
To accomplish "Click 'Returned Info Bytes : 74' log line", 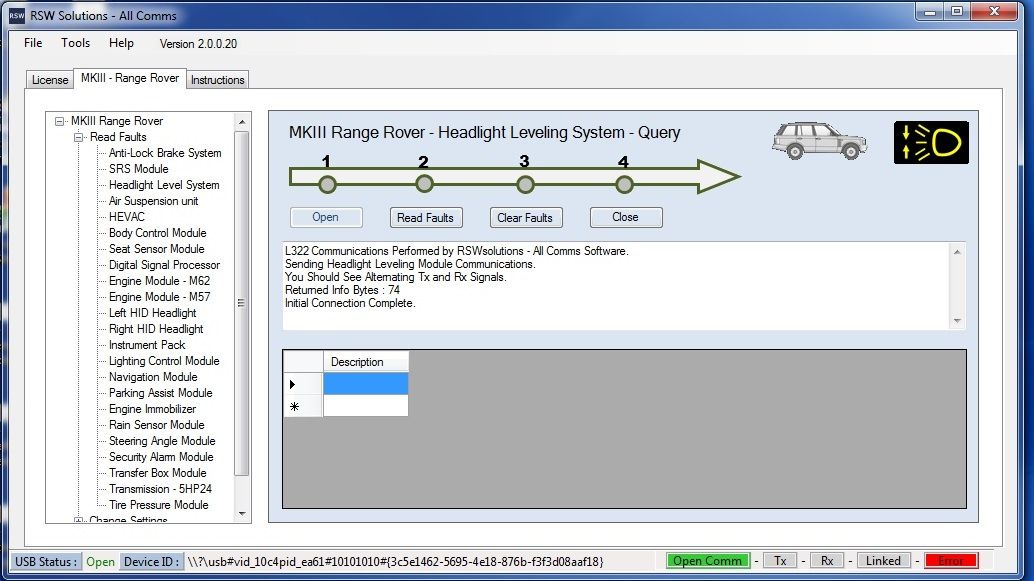I will (x=342, y=290).
